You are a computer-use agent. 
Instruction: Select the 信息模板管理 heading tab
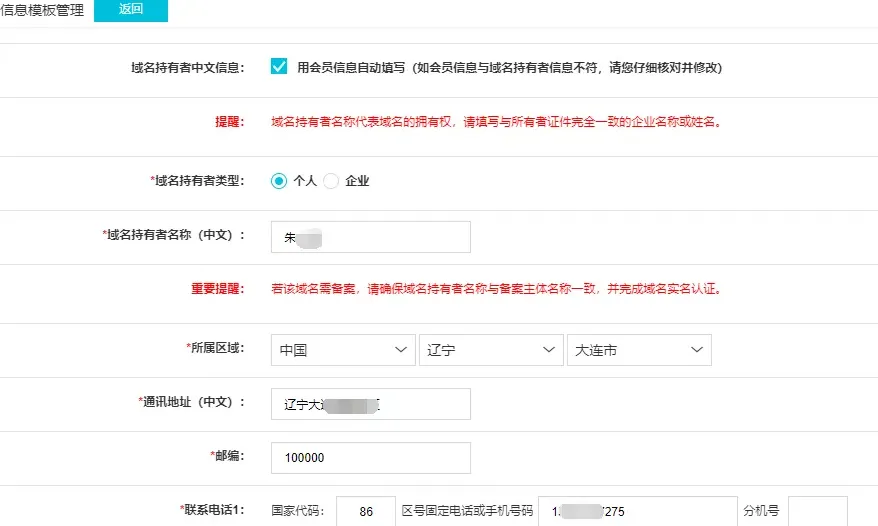43,10
